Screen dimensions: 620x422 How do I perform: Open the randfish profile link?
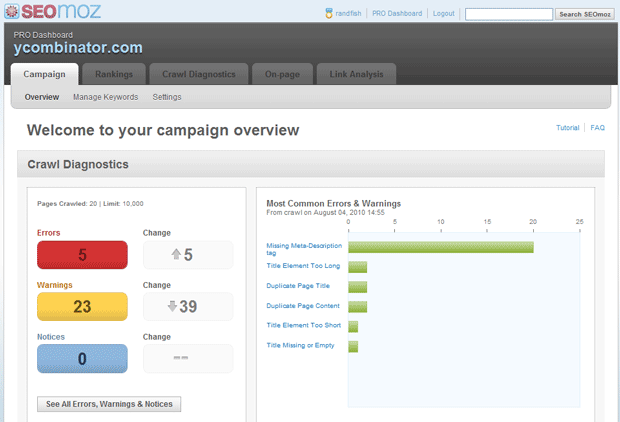coord(348,13)
